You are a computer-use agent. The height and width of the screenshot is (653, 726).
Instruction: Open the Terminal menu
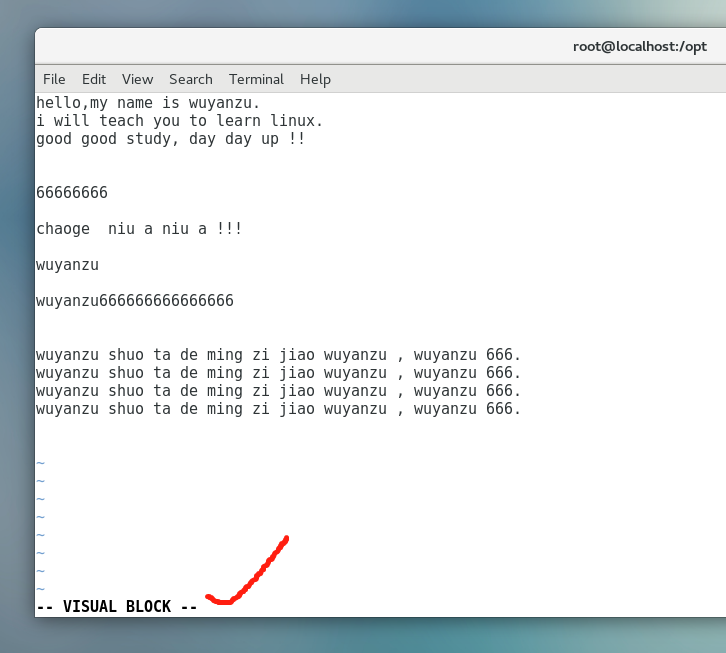pos(256,79)
